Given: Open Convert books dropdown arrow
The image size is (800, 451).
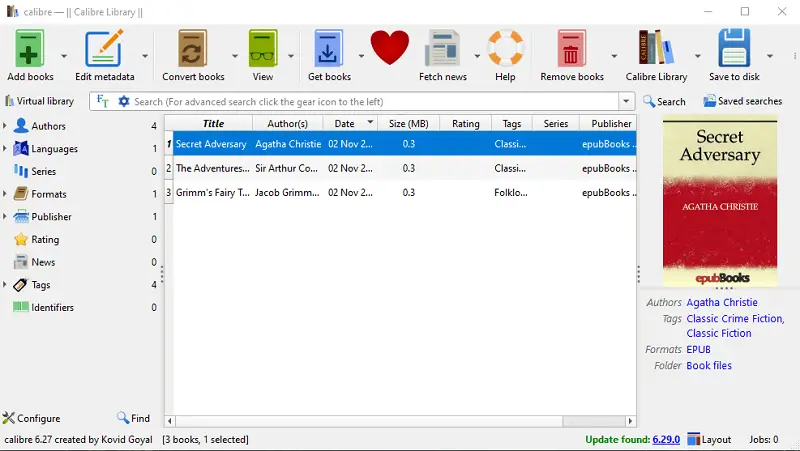Looking at the screenshot, I should (x=235, y=56).
